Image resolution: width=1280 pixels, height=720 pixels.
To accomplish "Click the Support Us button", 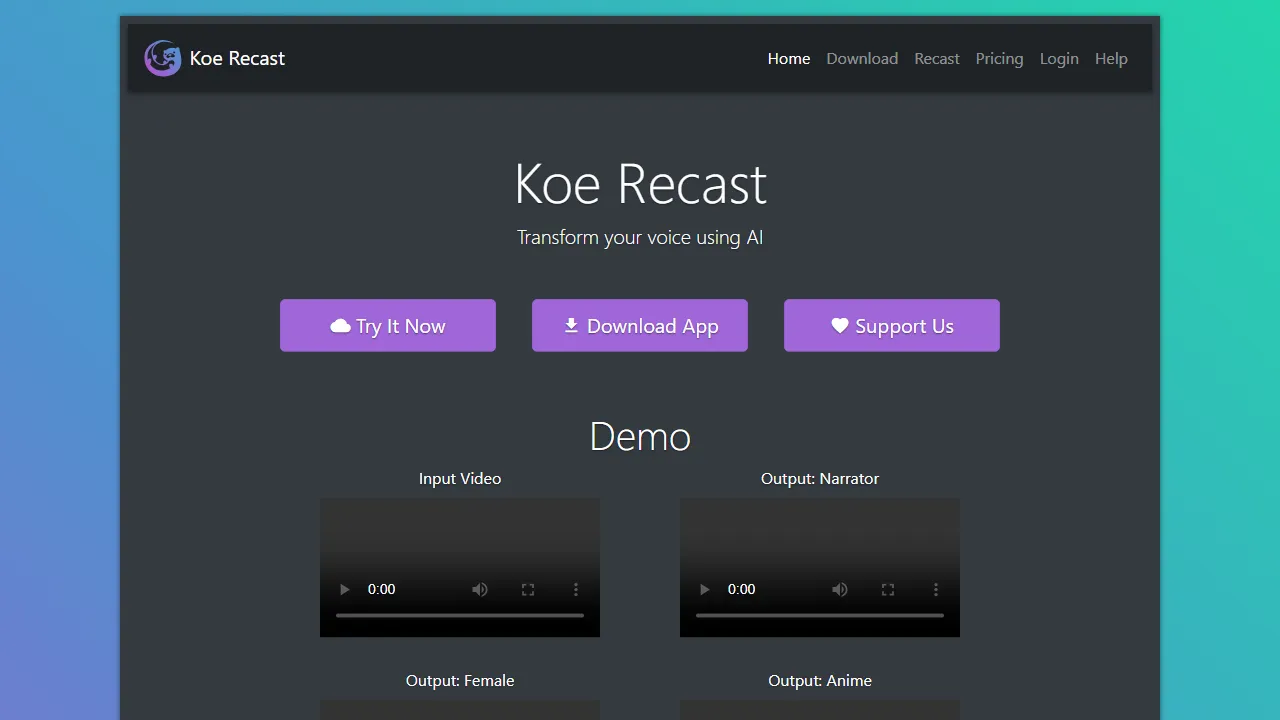I will [892, 325].
